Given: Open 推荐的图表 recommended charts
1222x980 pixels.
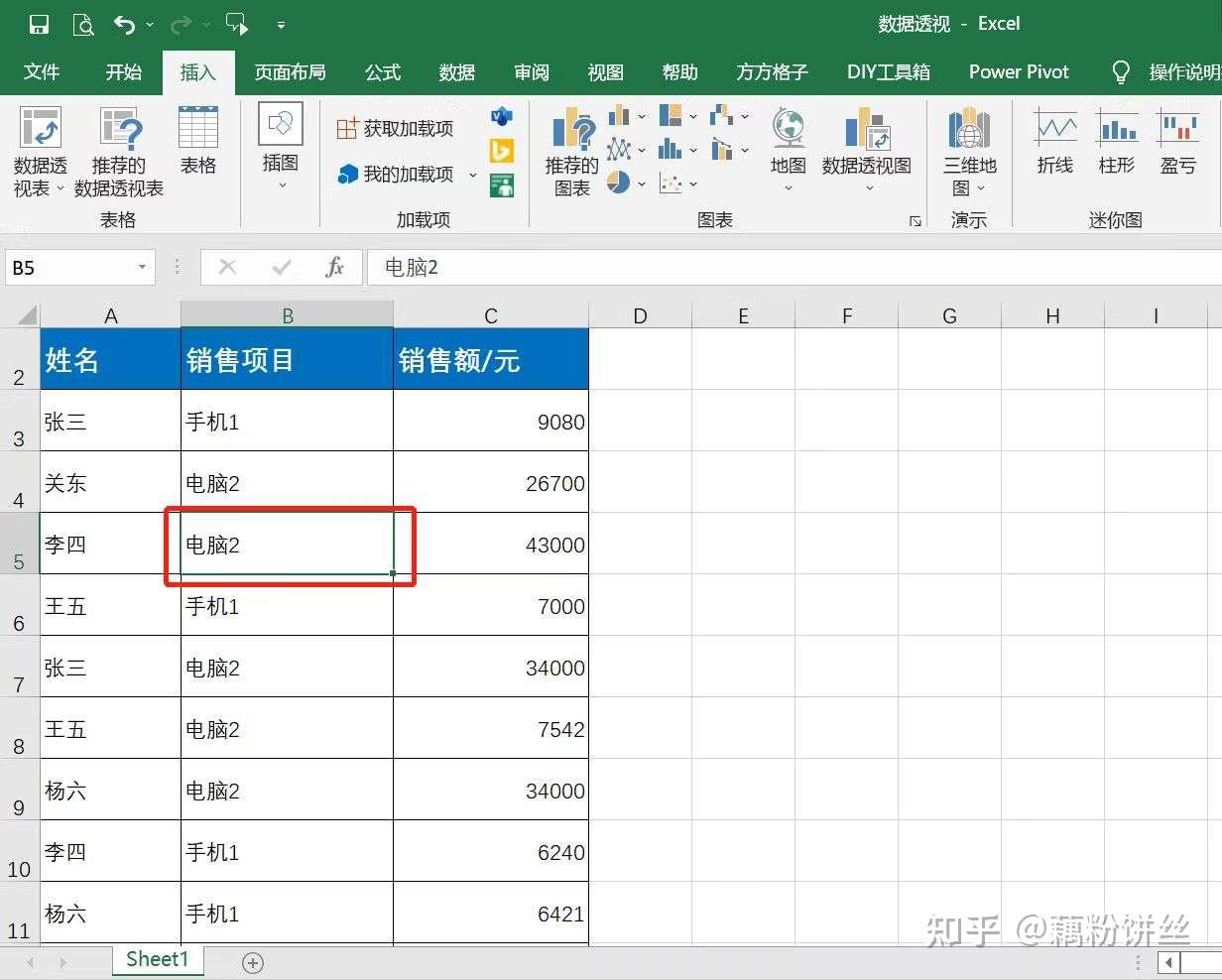Looking at the screenshot, I should 572,152.
